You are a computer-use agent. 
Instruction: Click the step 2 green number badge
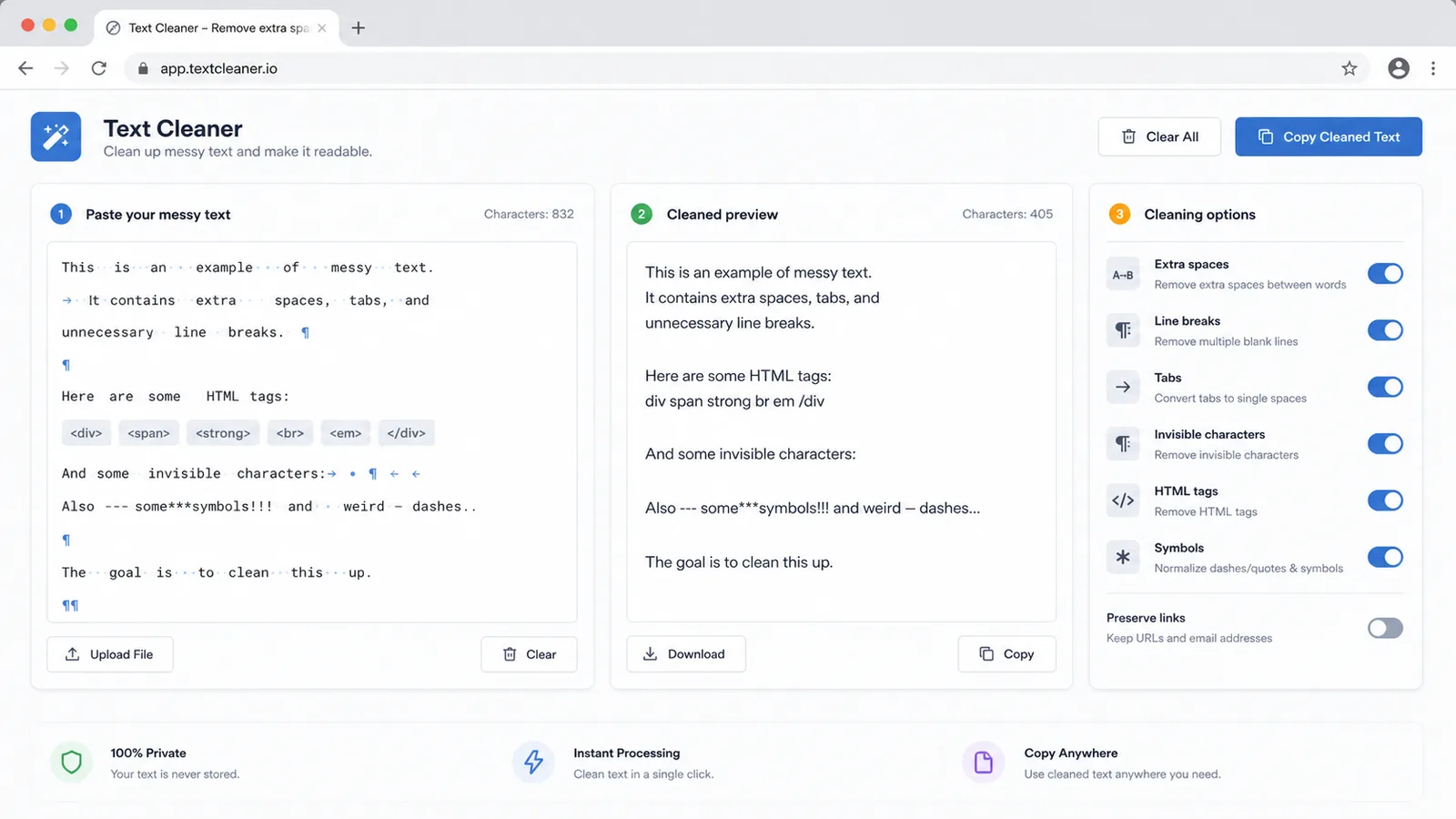(642, 215)
